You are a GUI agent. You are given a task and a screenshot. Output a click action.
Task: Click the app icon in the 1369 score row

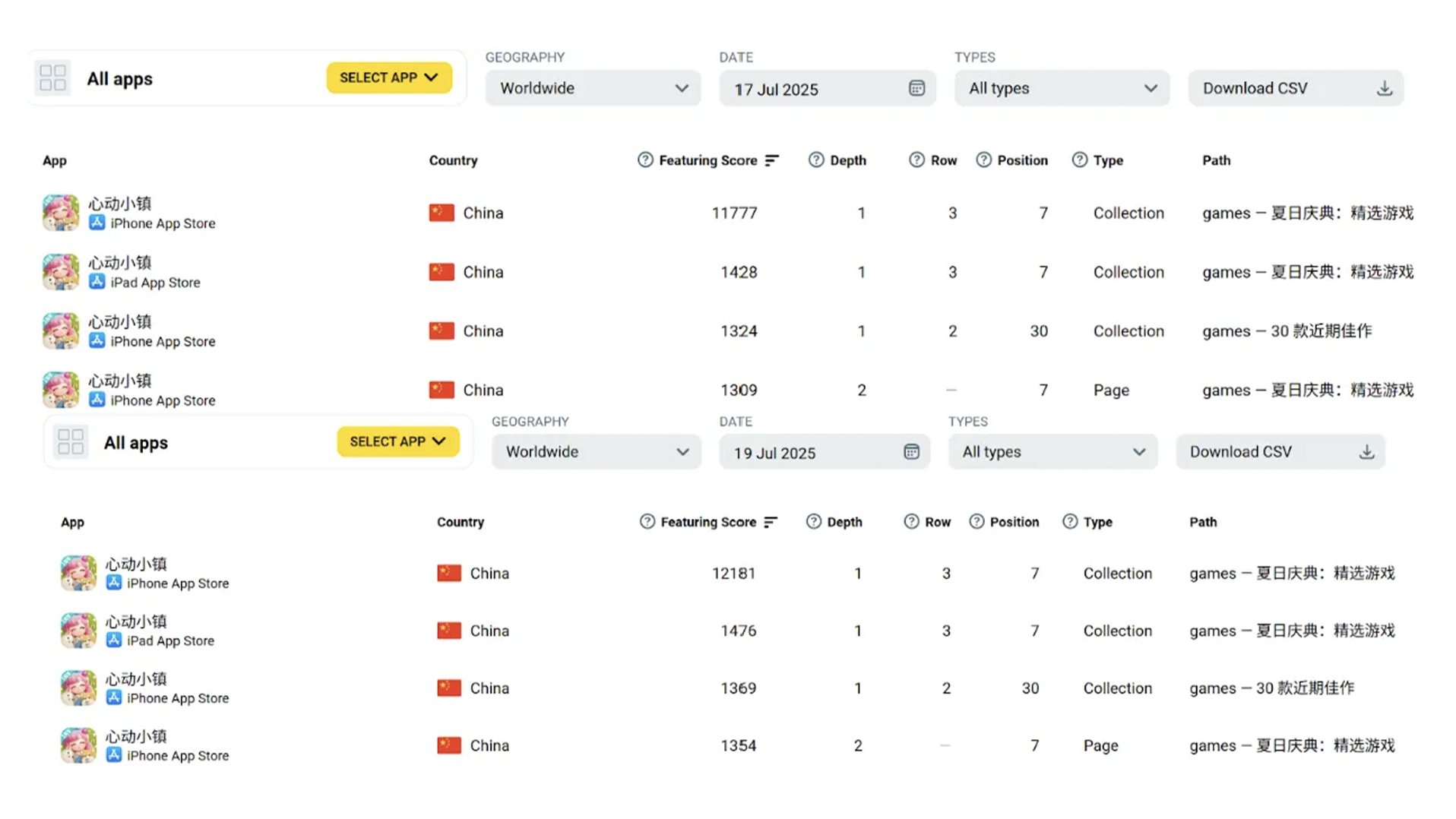point(78,688)
